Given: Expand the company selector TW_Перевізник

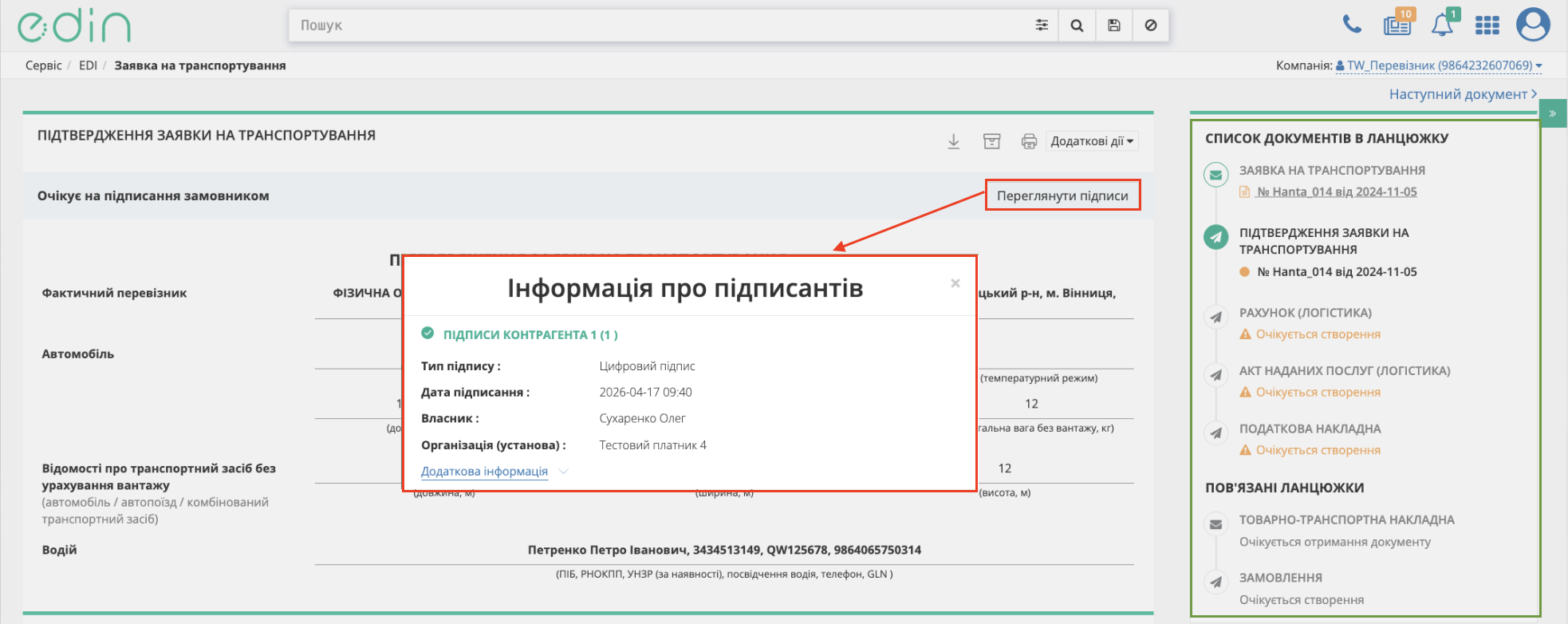Looking at the screenshot, I should (1439, 65).
